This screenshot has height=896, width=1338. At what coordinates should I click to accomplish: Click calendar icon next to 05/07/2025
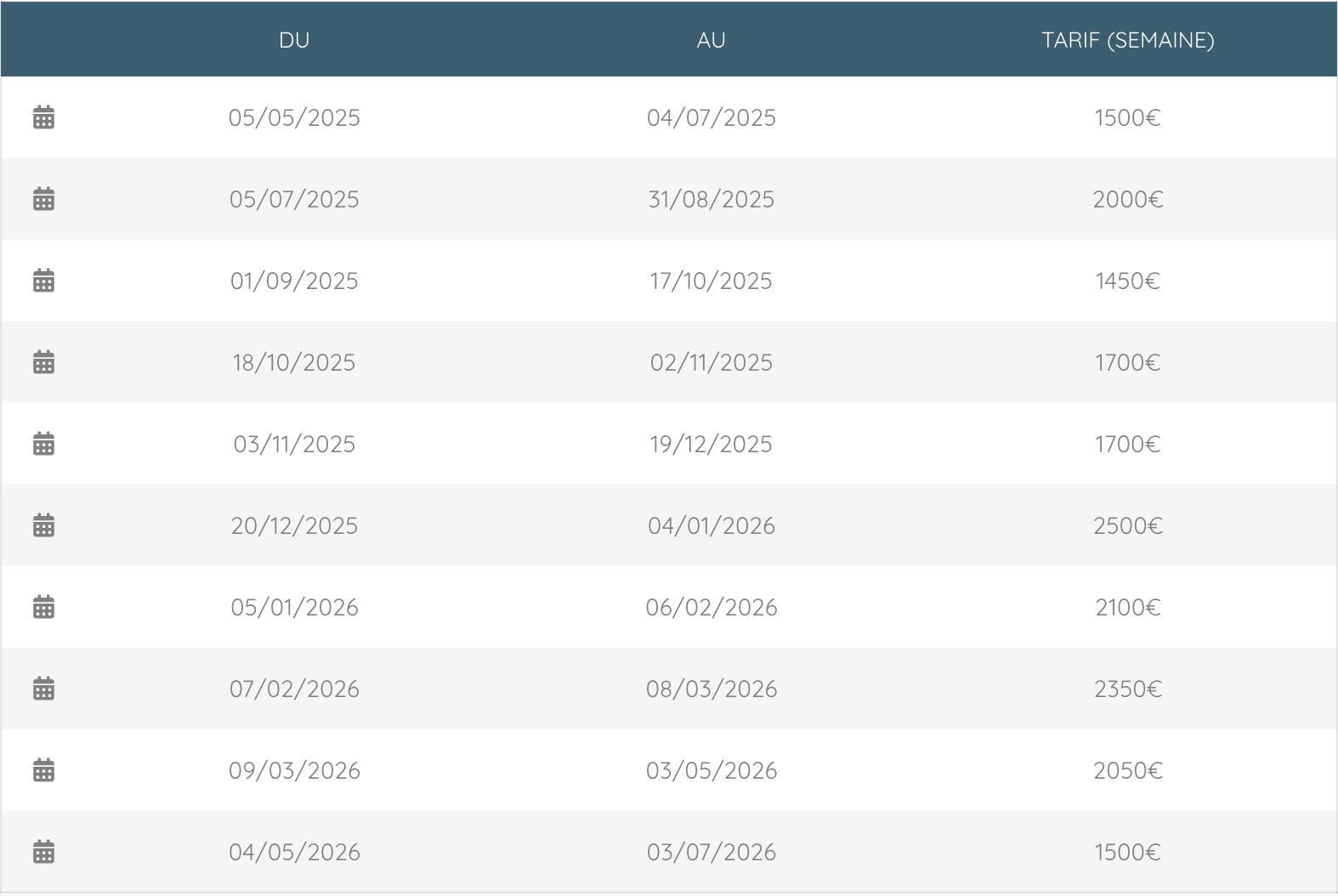coord(43,199)
